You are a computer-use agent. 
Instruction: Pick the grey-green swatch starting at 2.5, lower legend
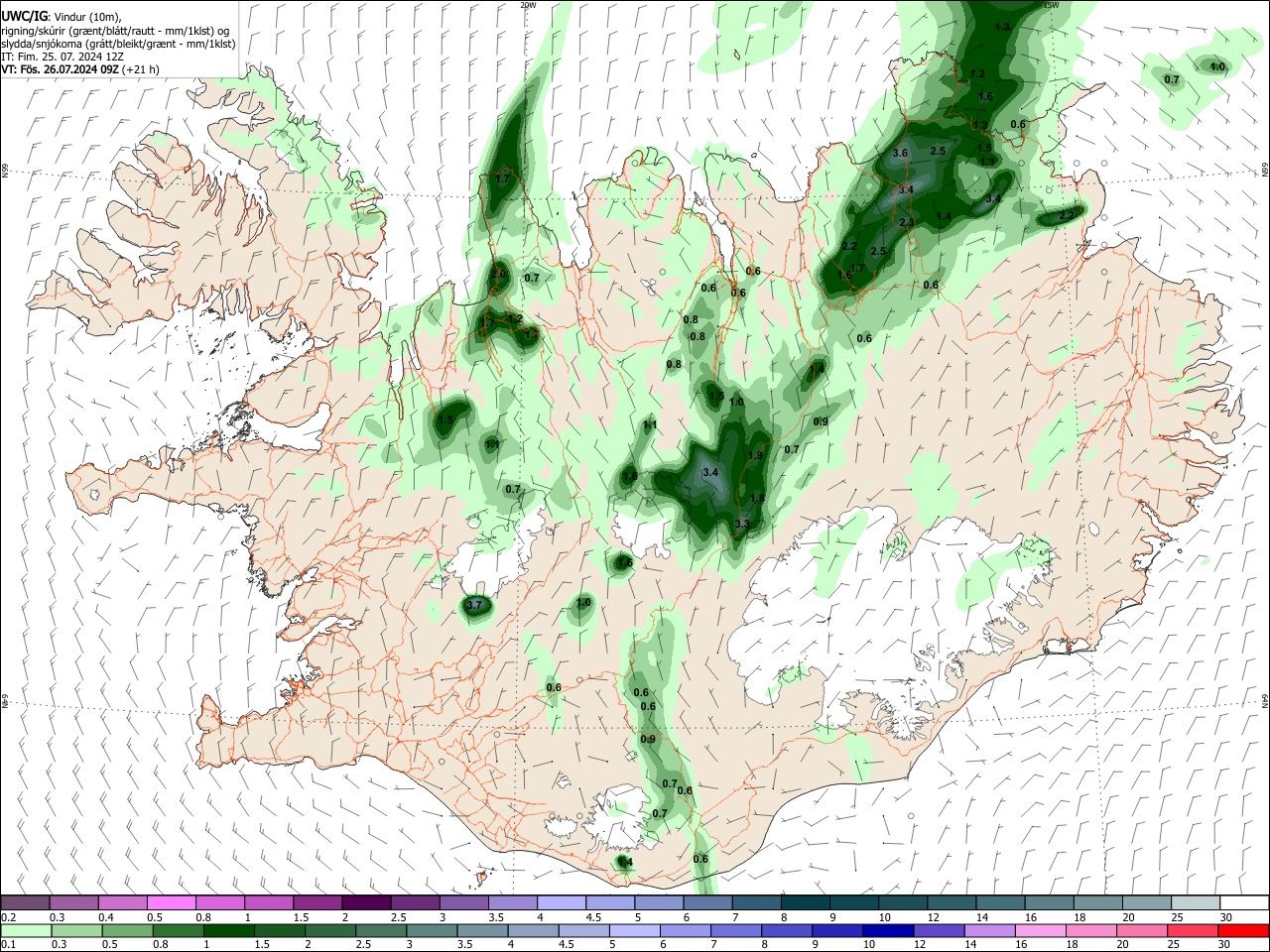point(380,930)
